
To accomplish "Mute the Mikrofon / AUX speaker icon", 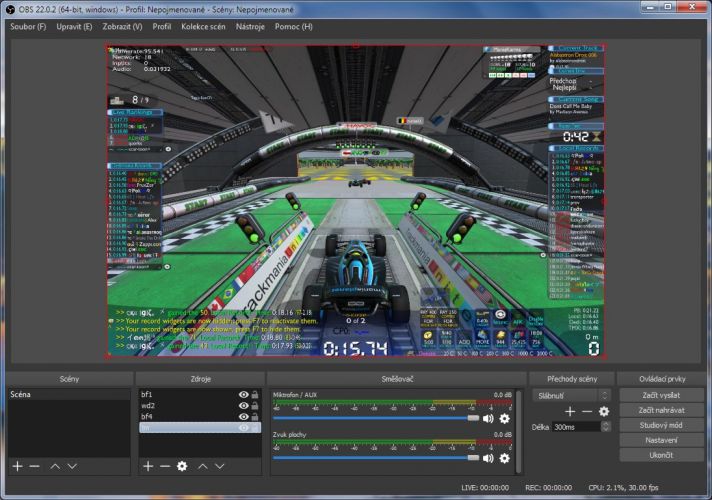I will [x=488, y=418].
